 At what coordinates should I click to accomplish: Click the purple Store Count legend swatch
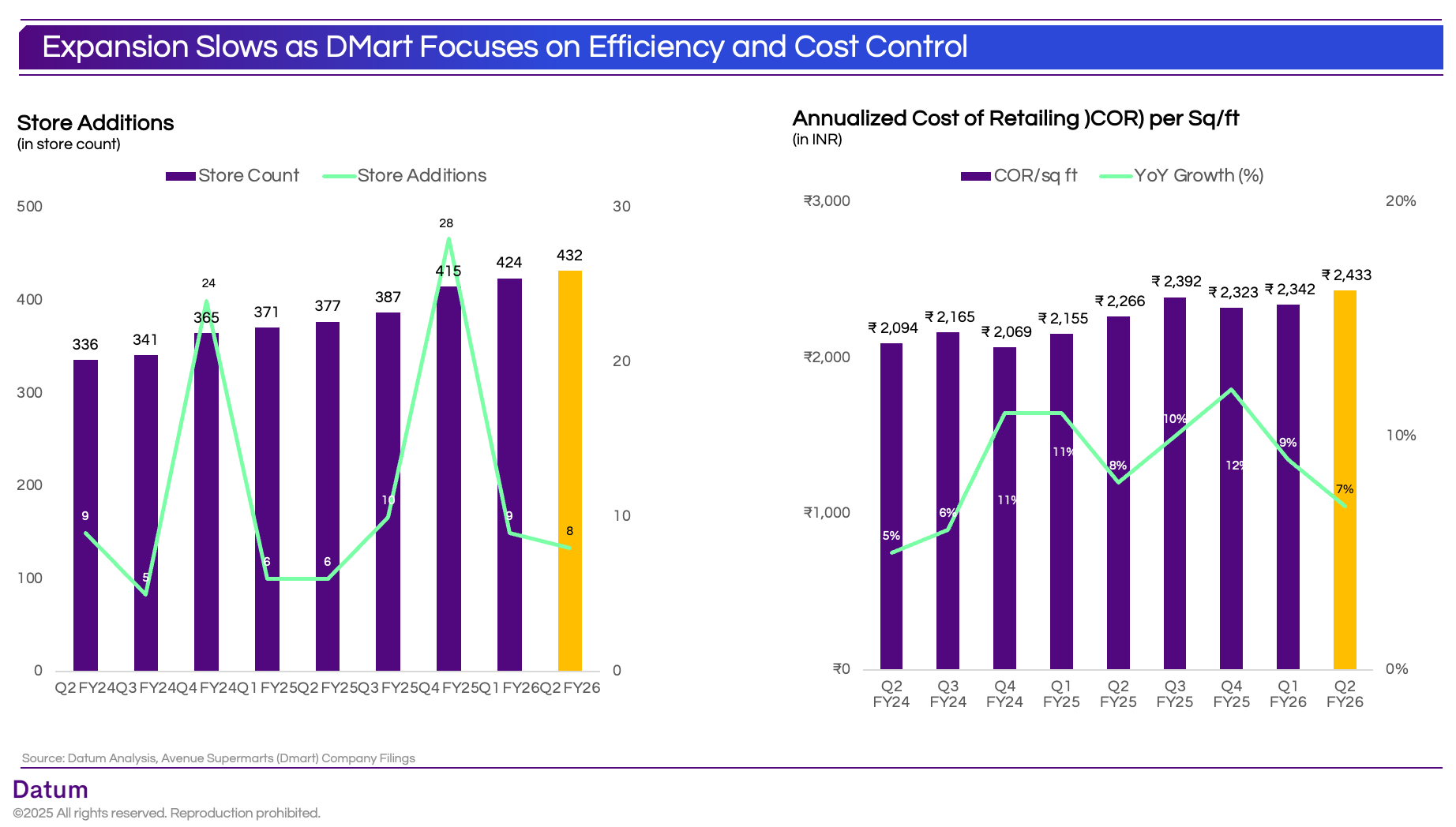[x=180, y=176]
